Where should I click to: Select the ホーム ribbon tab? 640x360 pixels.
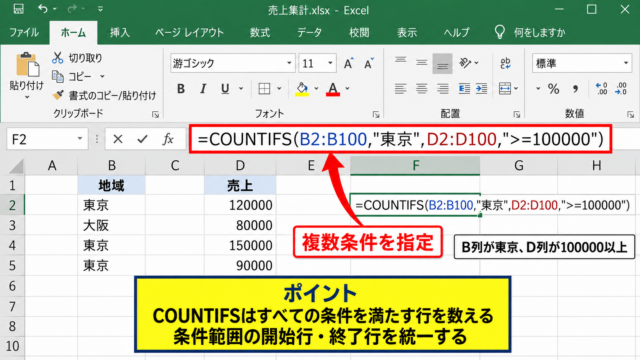(x=73, y=32)
